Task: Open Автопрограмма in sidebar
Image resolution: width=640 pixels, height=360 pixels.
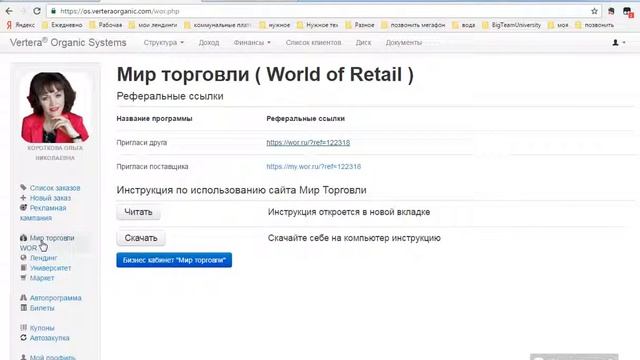Action: [x=56, y=298]
